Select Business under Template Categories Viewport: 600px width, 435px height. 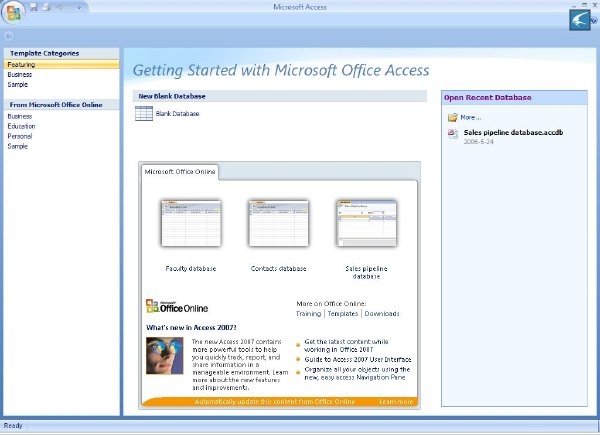[20, 75]
